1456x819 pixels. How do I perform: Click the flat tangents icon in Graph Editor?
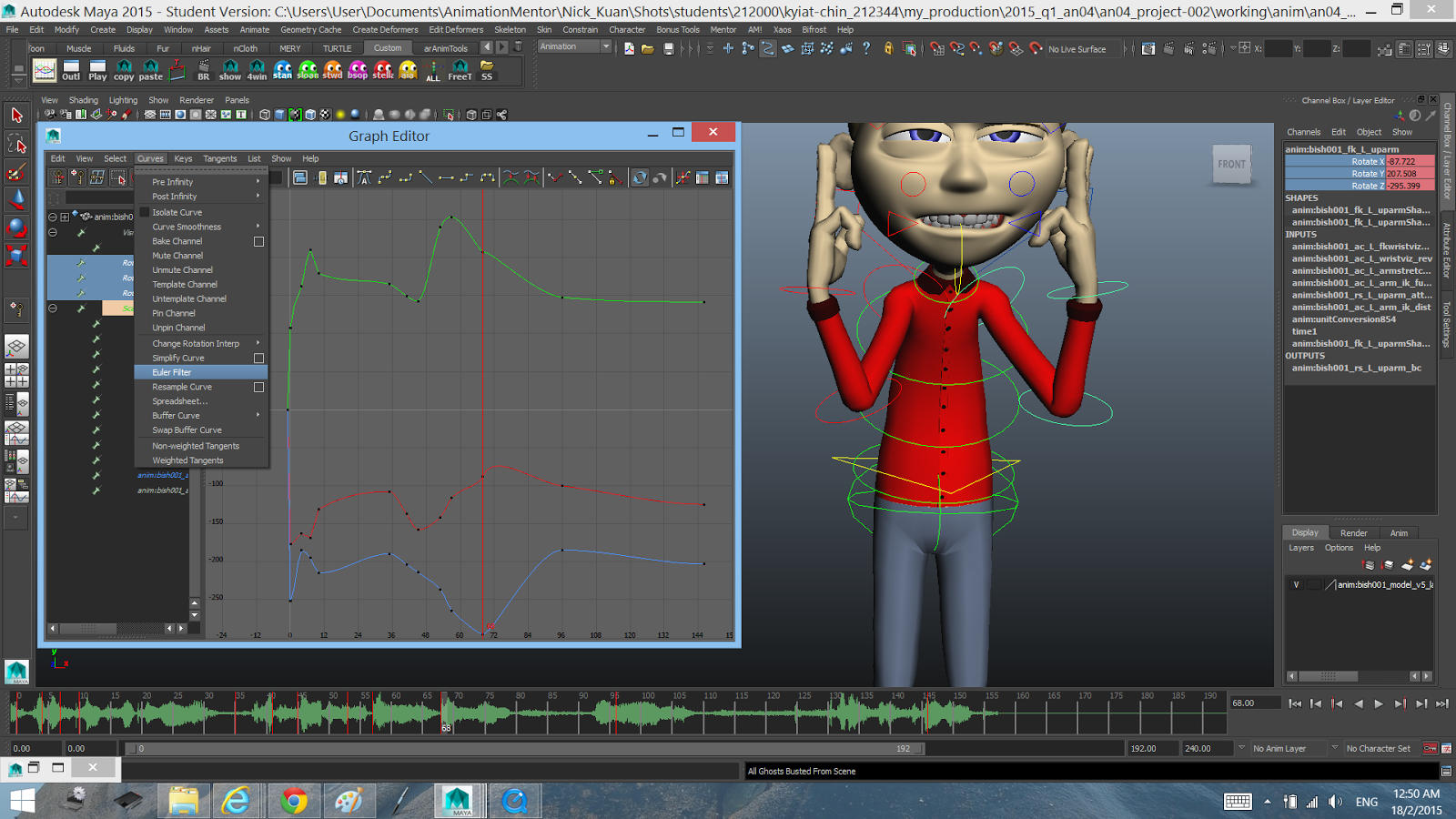[x=446, y=177]
